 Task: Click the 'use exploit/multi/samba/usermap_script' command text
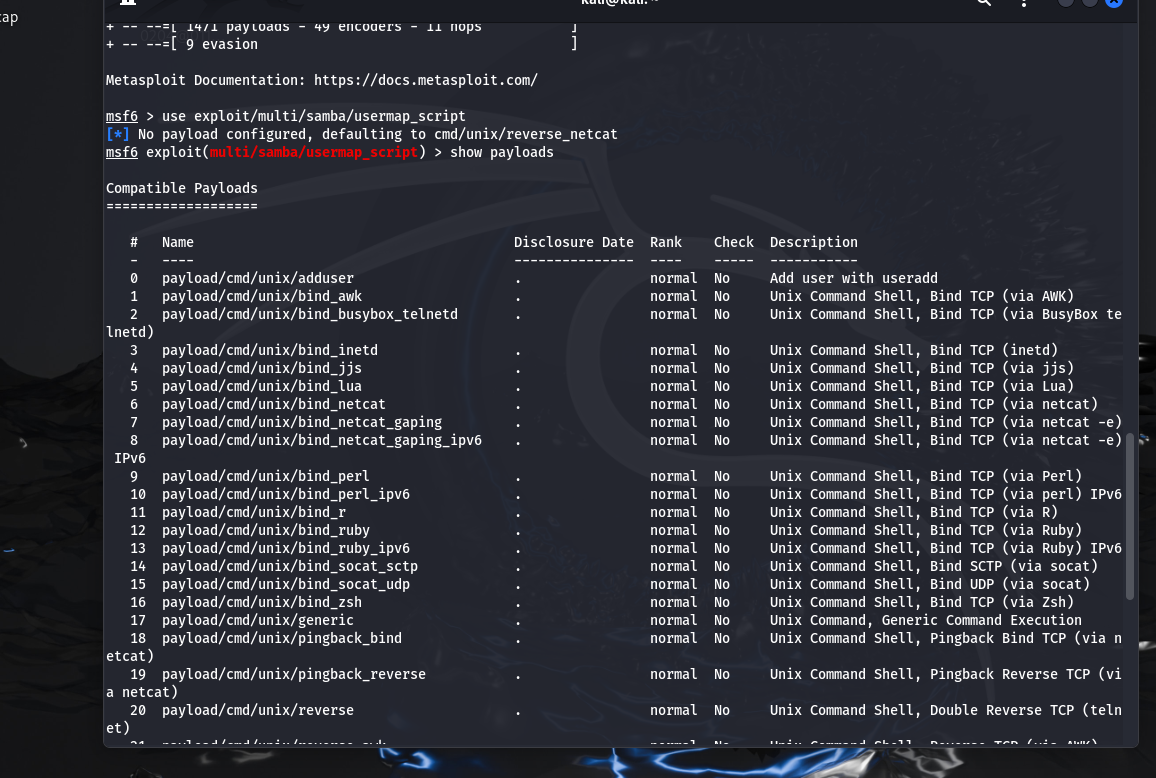[313, 116]
